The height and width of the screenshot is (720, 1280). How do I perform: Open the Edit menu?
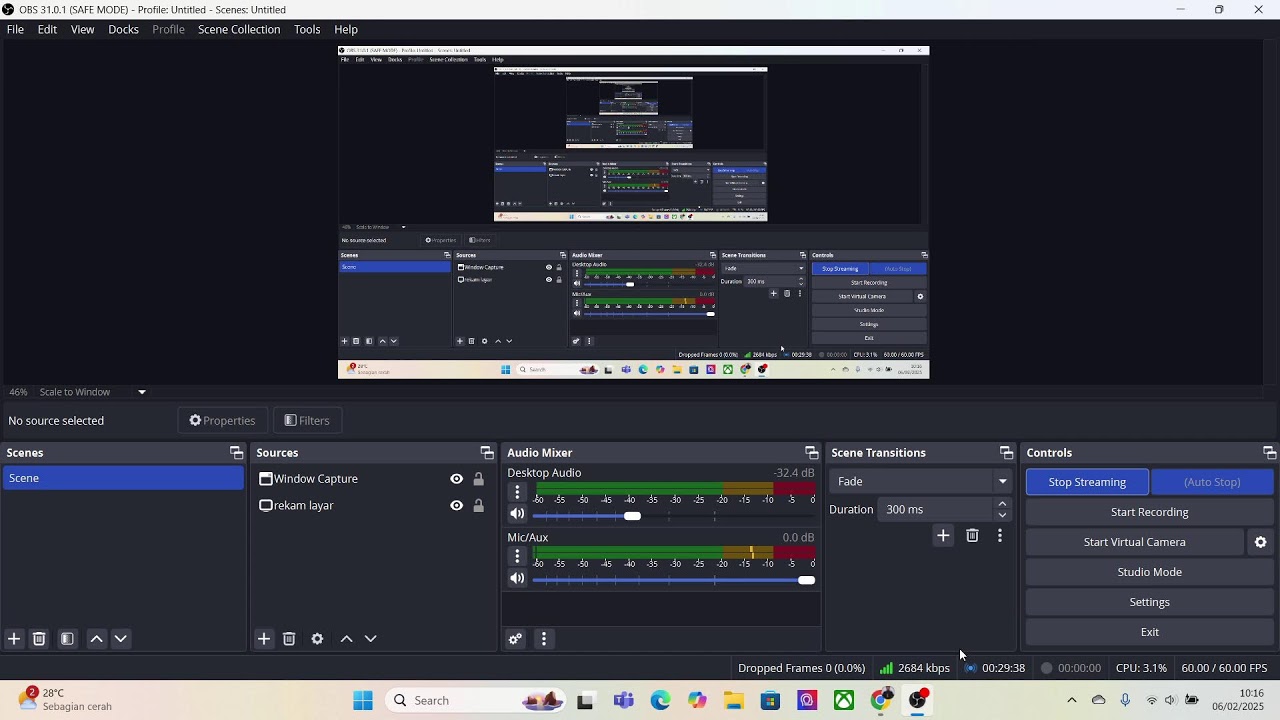tap(47, 29)
